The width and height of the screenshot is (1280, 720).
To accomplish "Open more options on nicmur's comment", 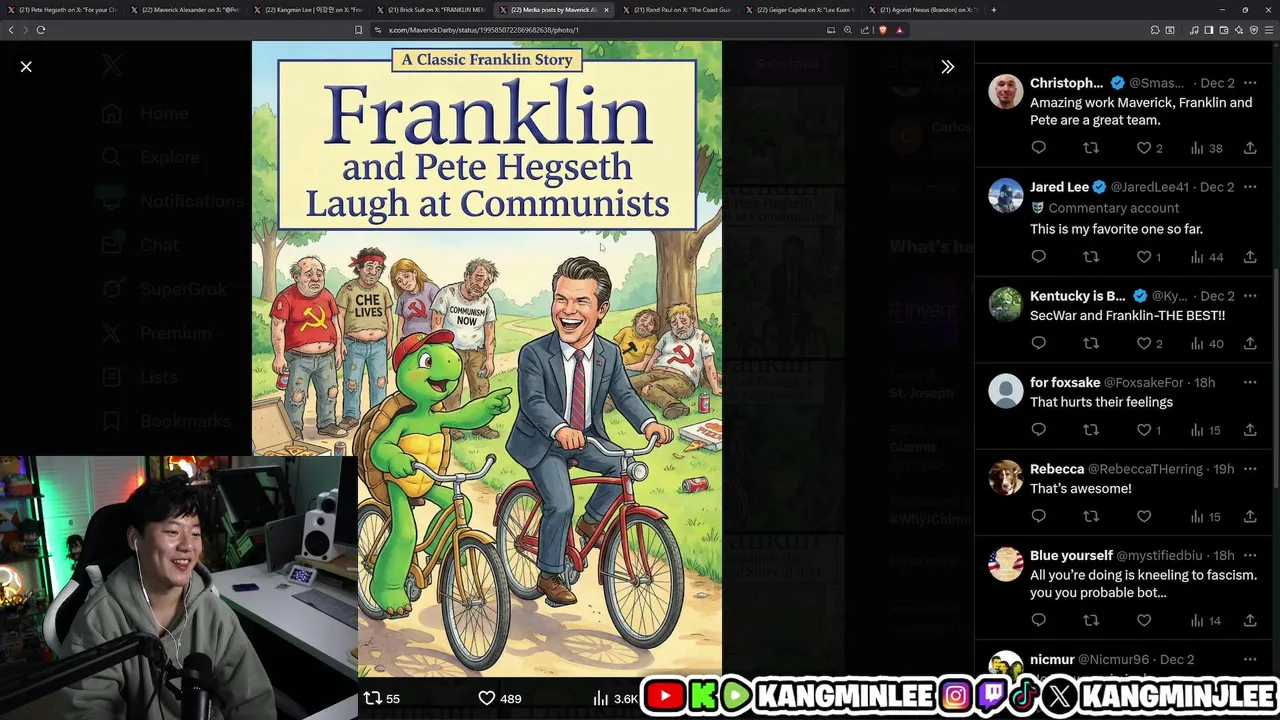I will click(x=1250, y=660).
